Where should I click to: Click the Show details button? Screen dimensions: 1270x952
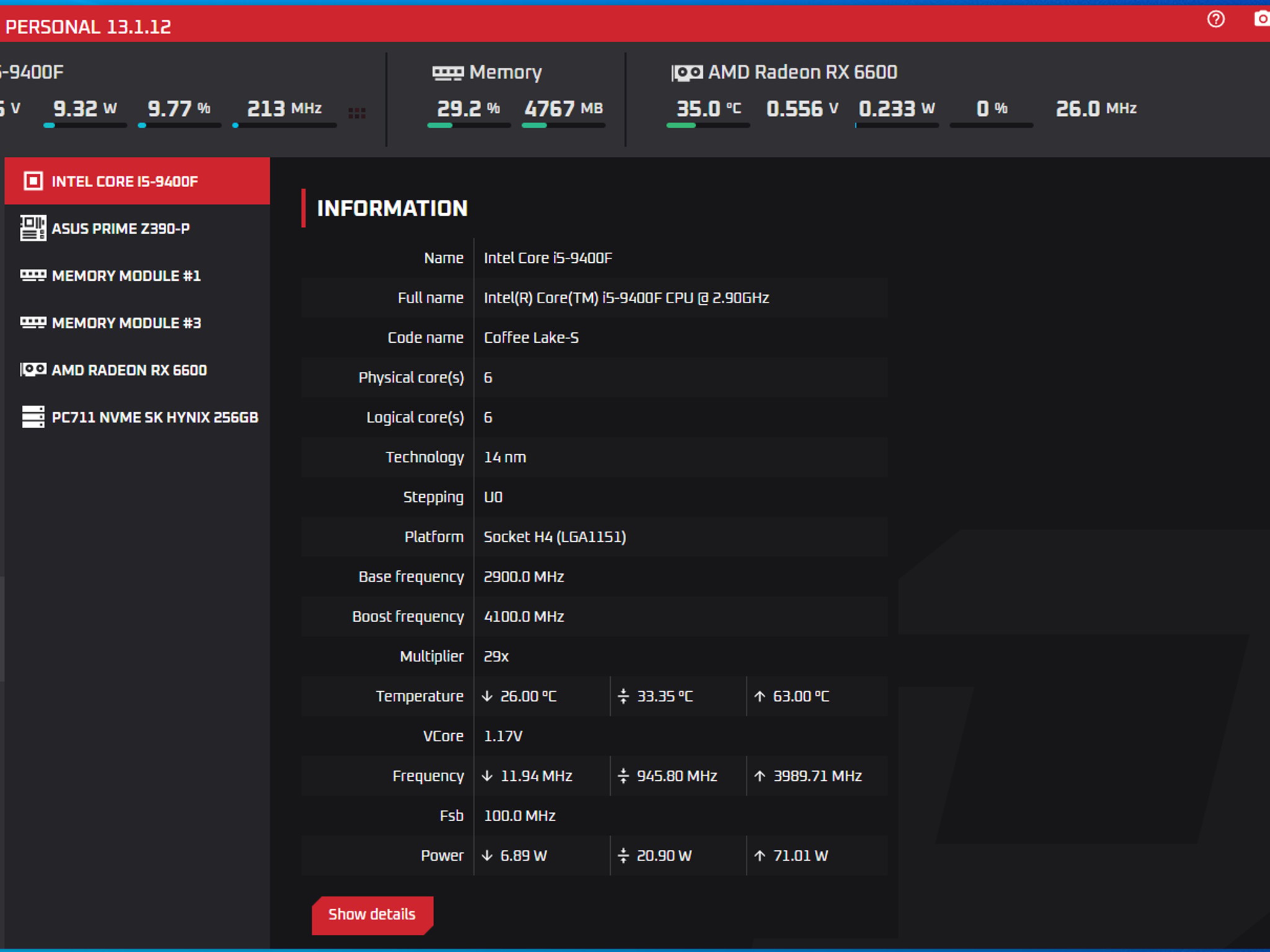point(372,915)
